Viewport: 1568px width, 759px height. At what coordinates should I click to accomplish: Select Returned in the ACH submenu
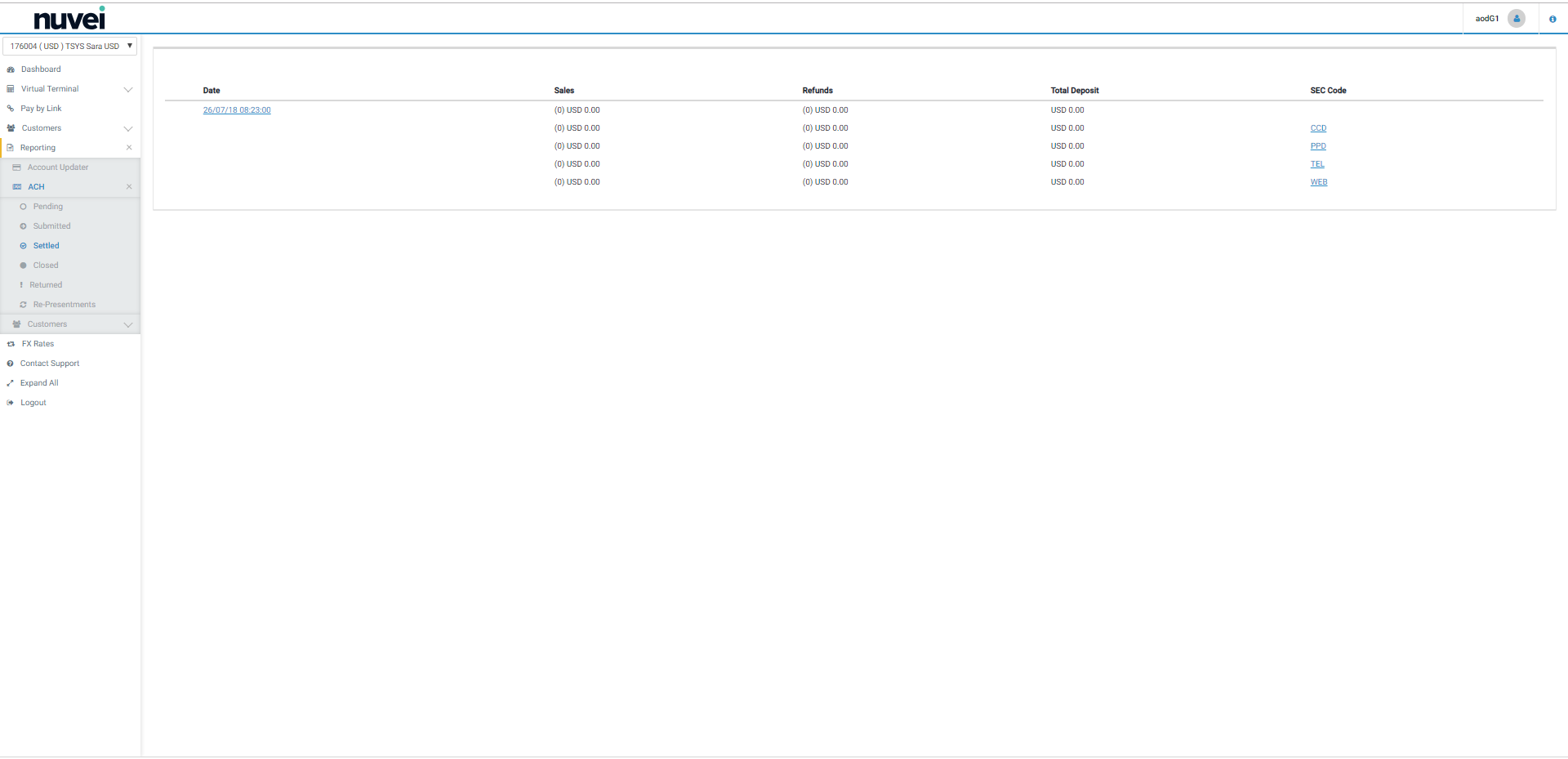pos(46,285)
